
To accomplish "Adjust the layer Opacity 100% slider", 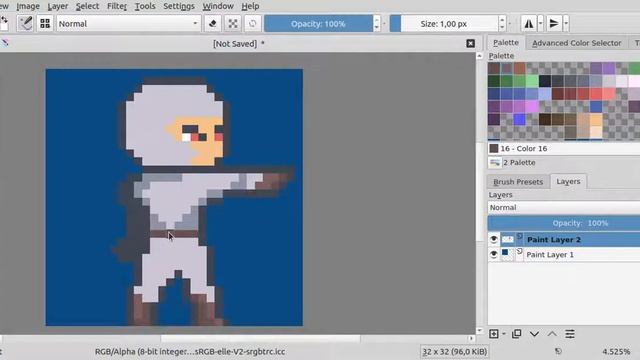I will pos(564,223).
